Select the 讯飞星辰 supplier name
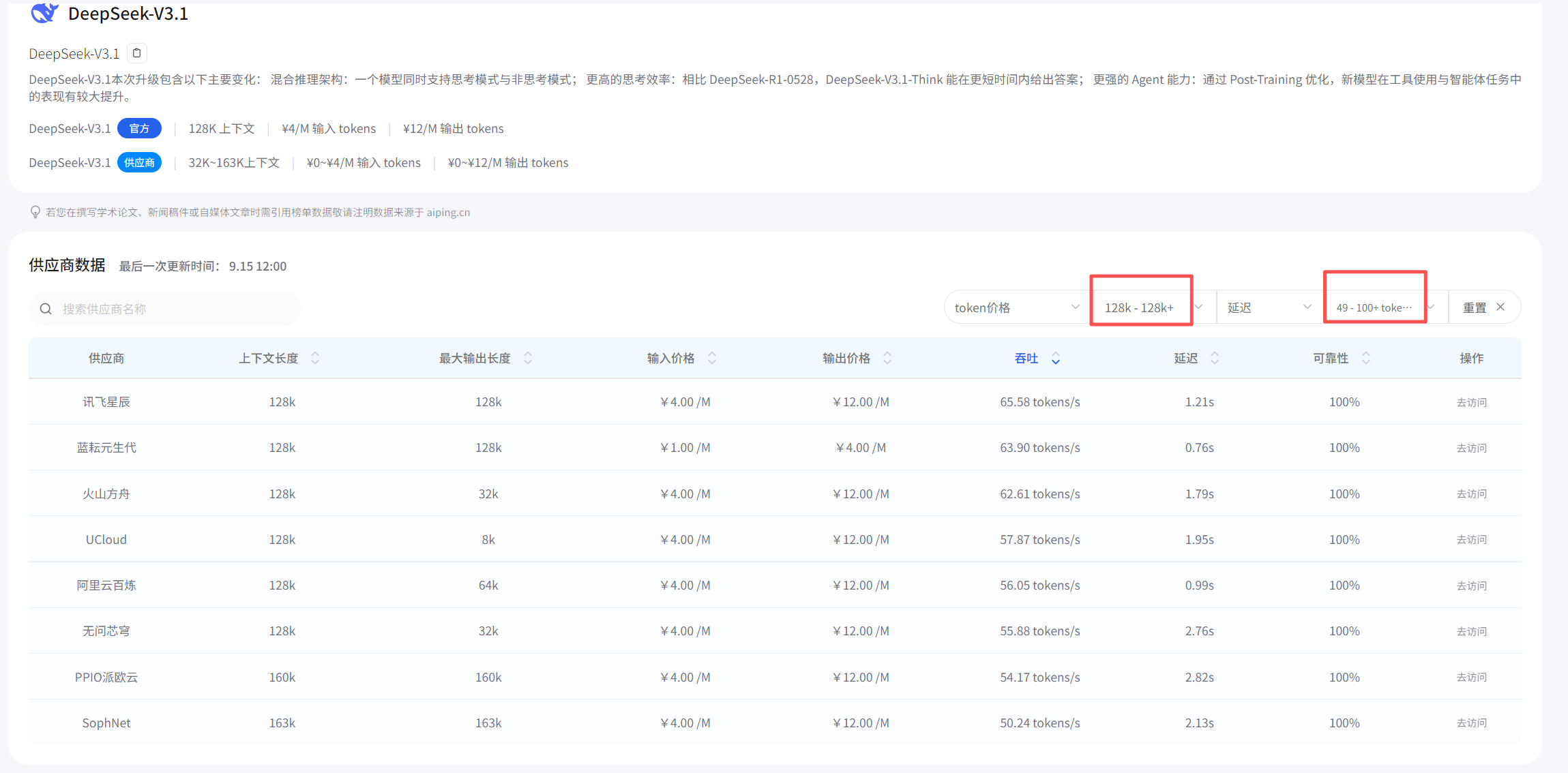Viewport: 1568px width, 773px height. click(x=106, y=401)
